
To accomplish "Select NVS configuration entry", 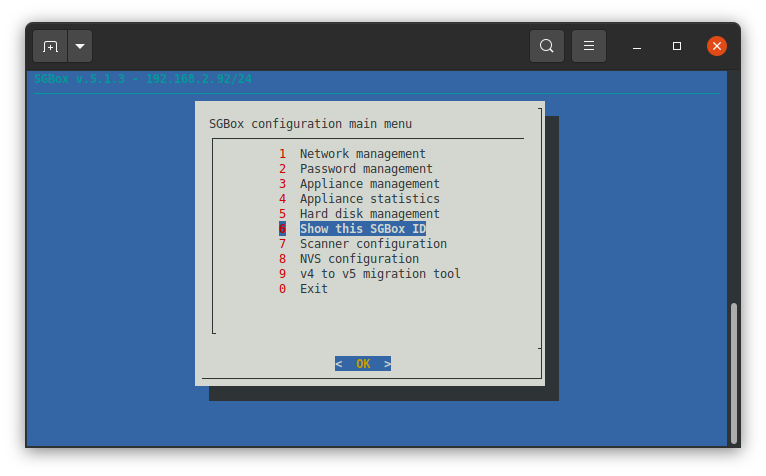I will [x=359, y=259].
